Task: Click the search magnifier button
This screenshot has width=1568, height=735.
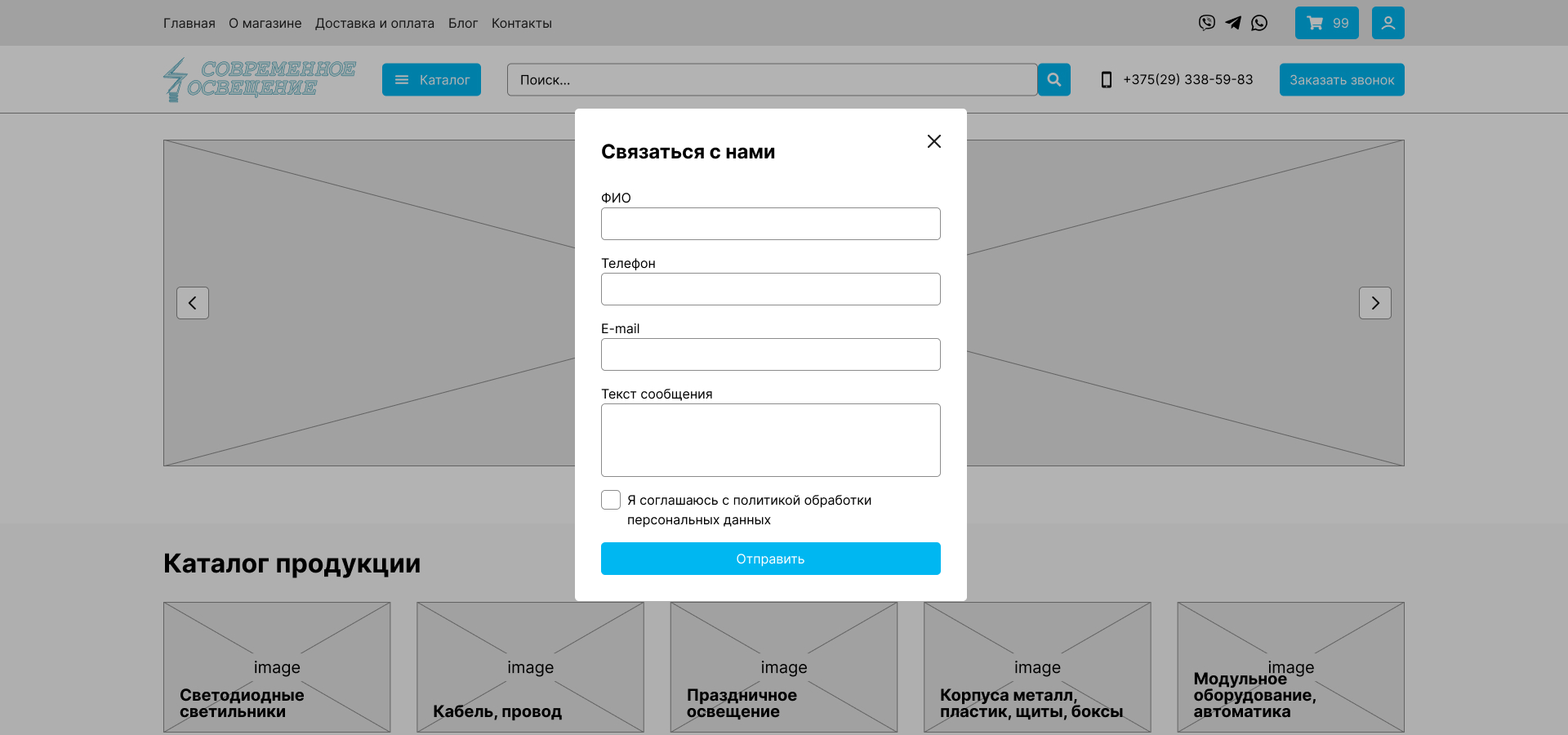Action: (1053, 80)
